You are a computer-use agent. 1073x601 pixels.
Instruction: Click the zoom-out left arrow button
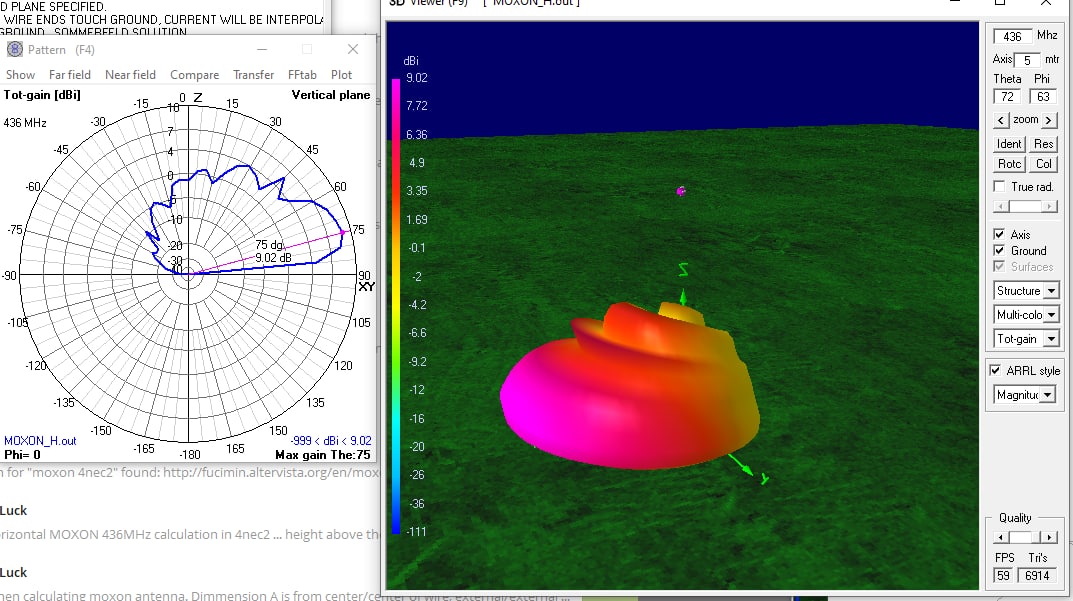click(x=1001, y=120)
